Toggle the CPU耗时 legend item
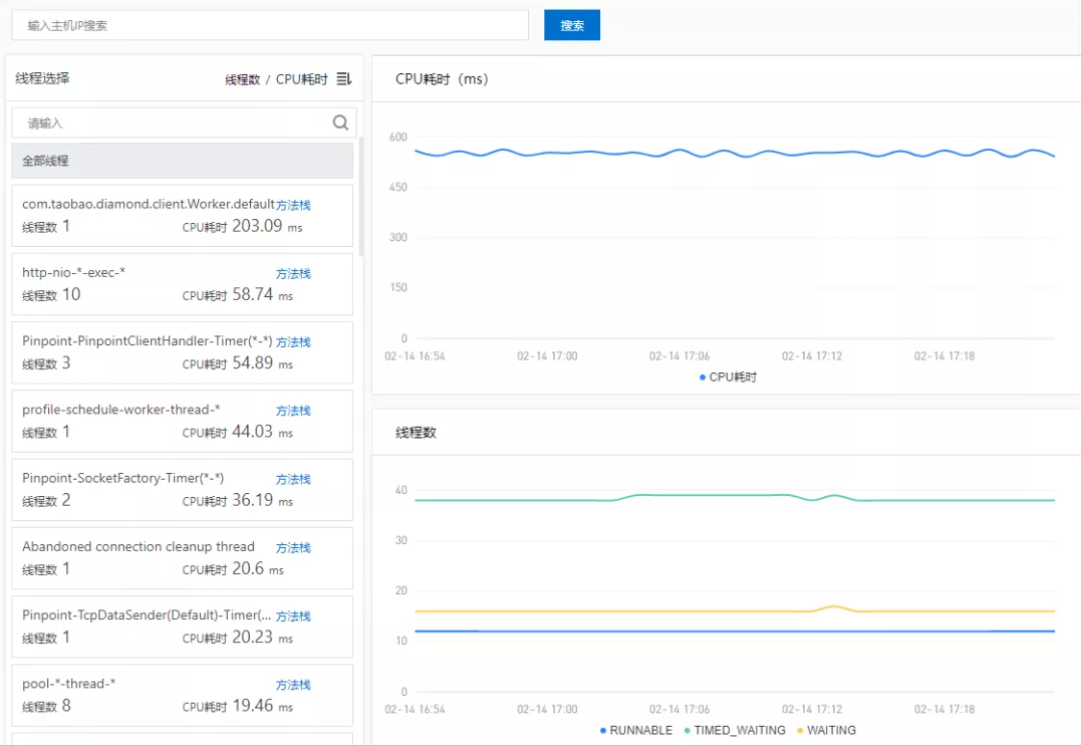 tap(728, 377)
